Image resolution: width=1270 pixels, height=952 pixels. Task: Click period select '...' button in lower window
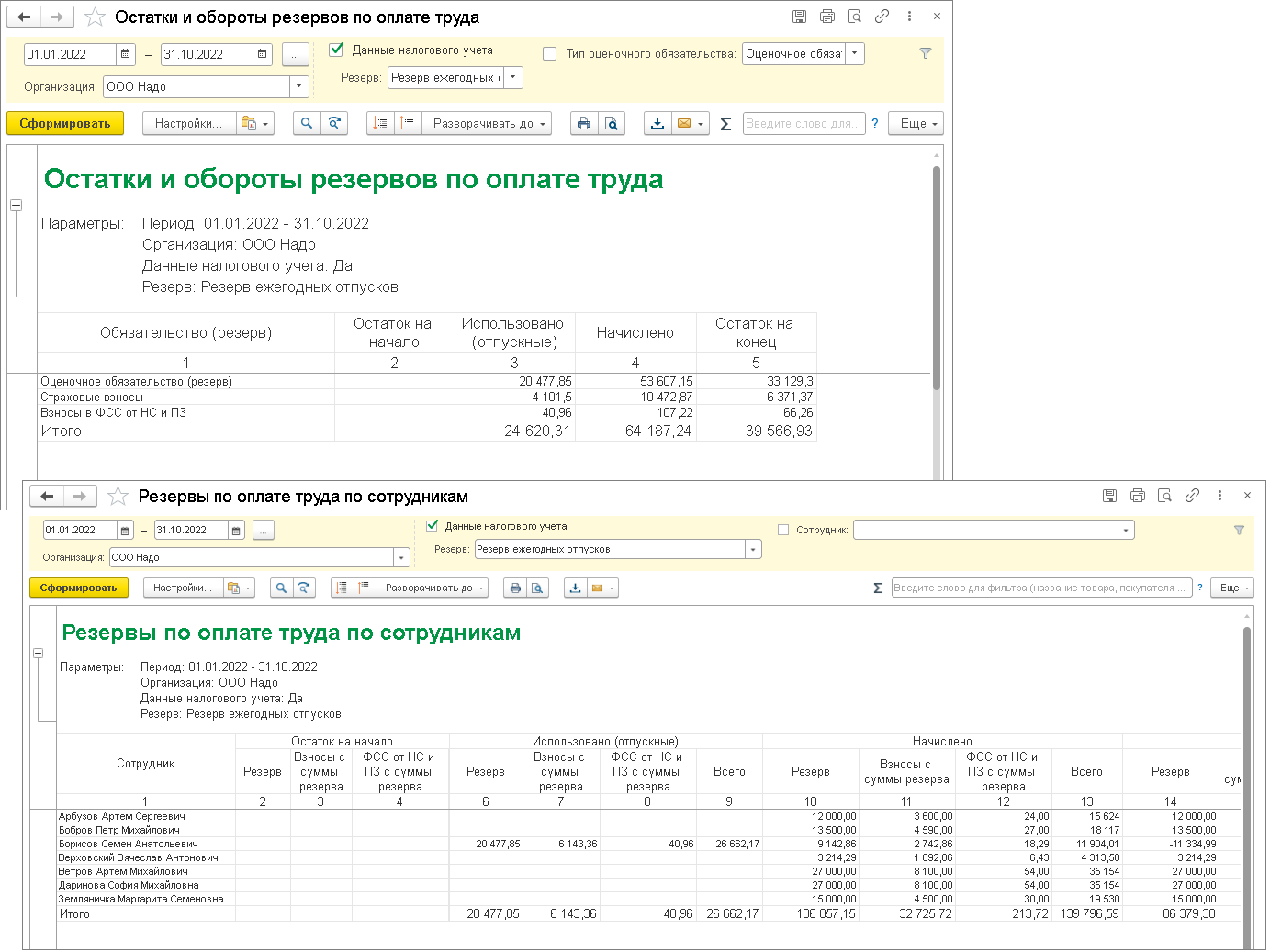pos(263,530)
